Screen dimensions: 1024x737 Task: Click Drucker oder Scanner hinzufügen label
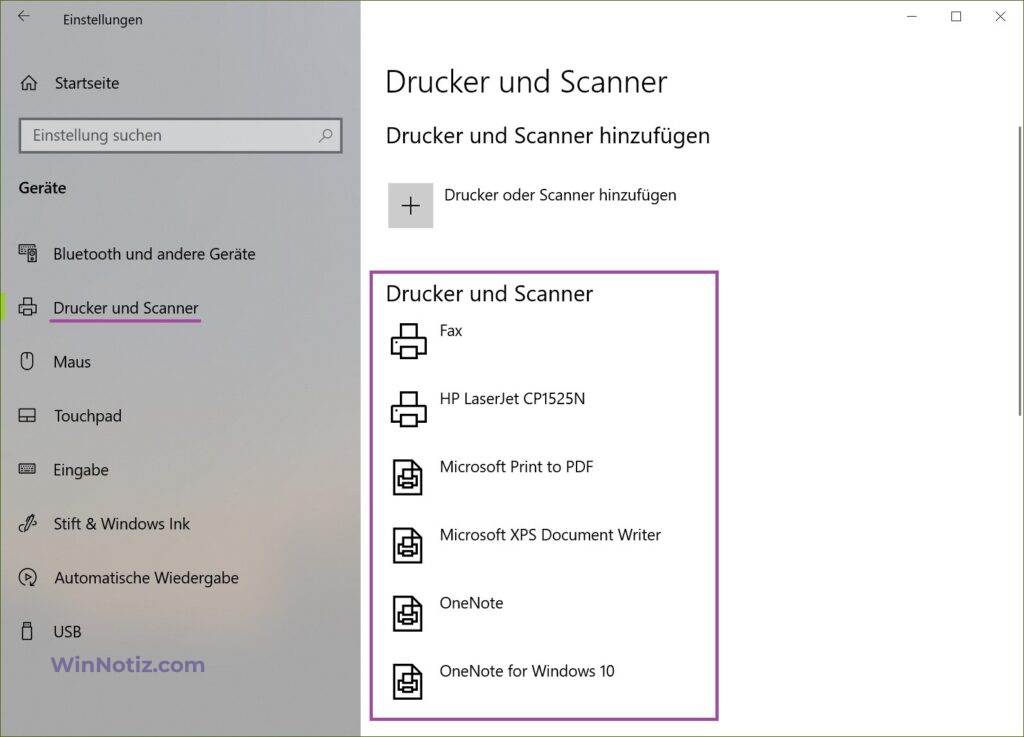[x=560, y=195]
